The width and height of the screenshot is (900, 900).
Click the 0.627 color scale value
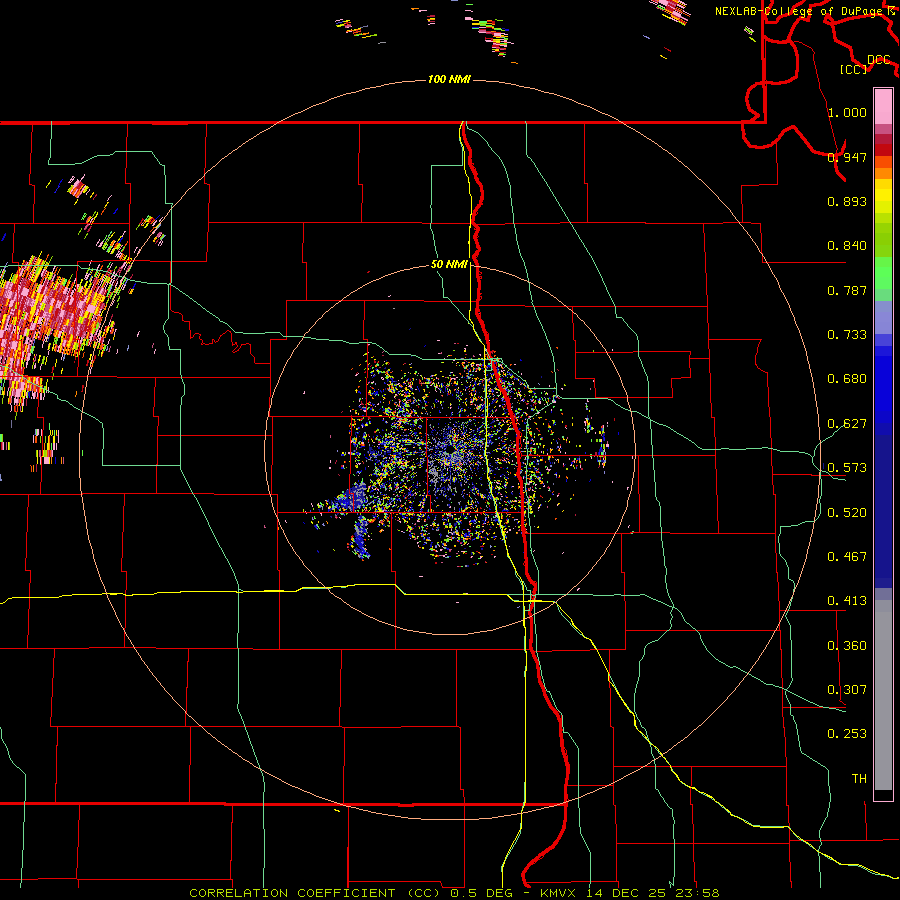847,424
